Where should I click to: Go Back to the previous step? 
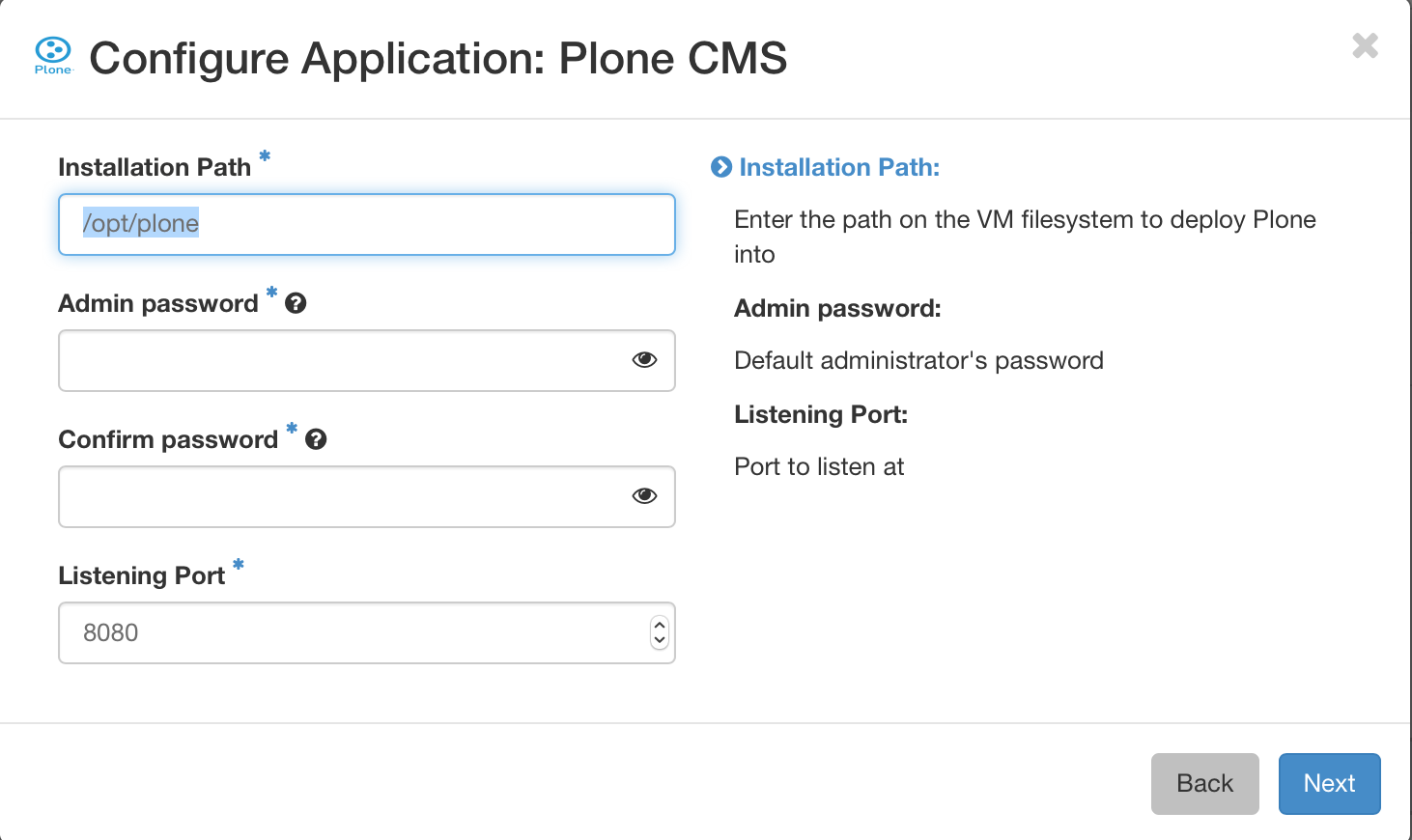(1204, 783)
